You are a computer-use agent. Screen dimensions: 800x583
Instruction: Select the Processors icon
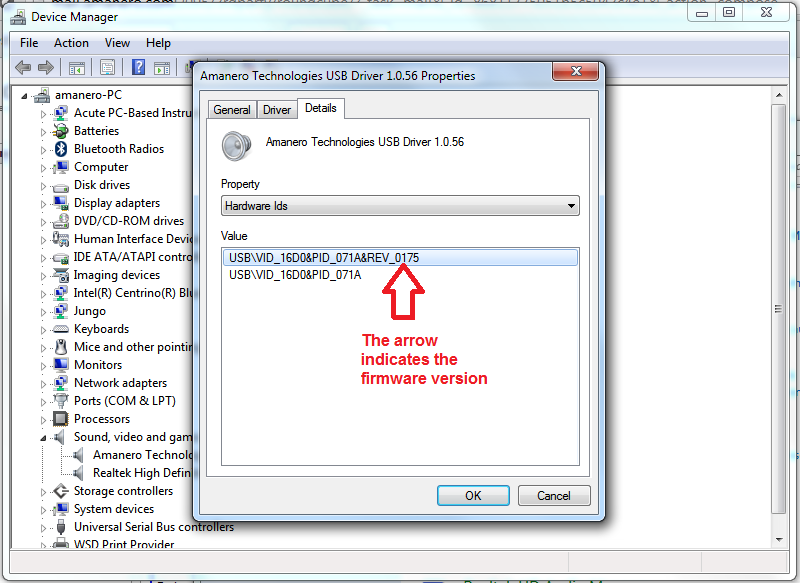click(x=61, y=419)
